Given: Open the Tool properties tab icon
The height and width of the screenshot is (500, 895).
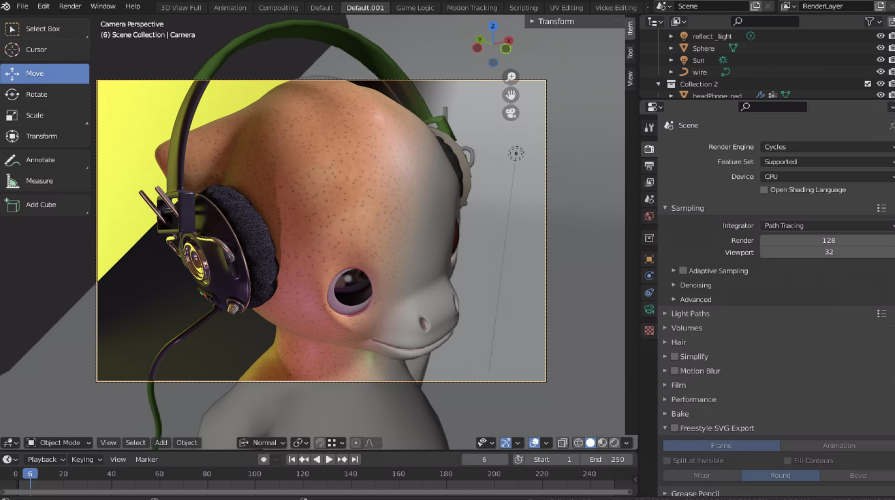Looking at the screenshot, I should point(649,127).
